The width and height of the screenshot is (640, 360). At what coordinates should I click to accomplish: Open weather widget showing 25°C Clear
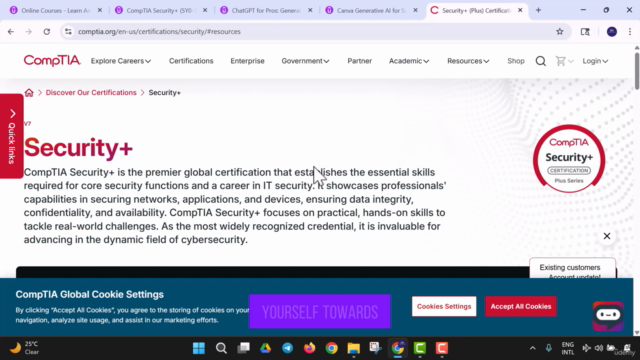[x=24, y=348]
